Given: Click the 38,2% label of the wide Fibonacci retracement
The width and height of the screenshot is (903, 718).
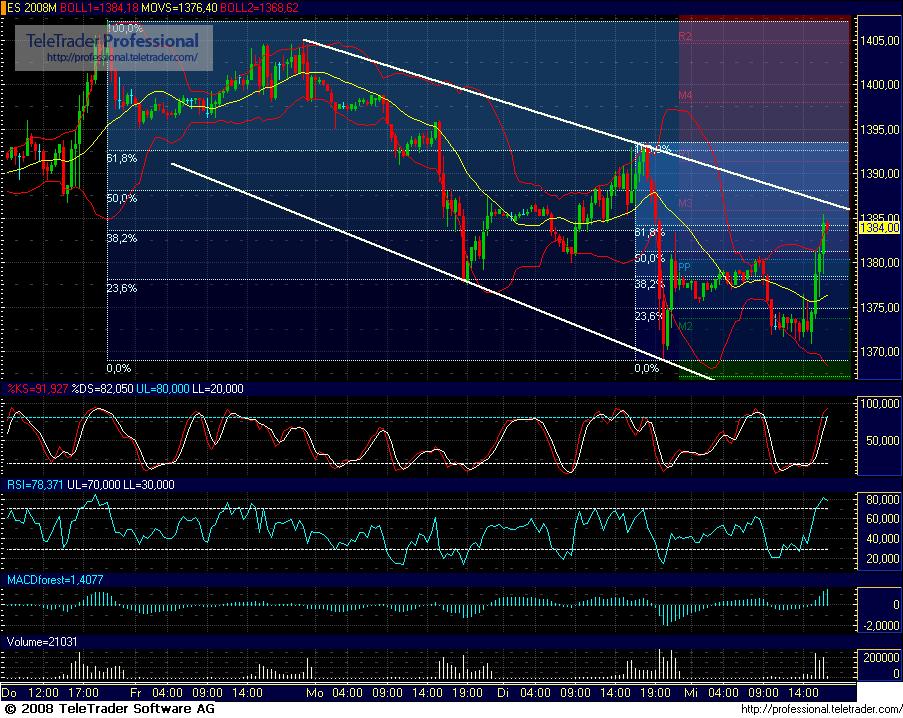Looking at the screenshot, I should [x=122, y=238].
